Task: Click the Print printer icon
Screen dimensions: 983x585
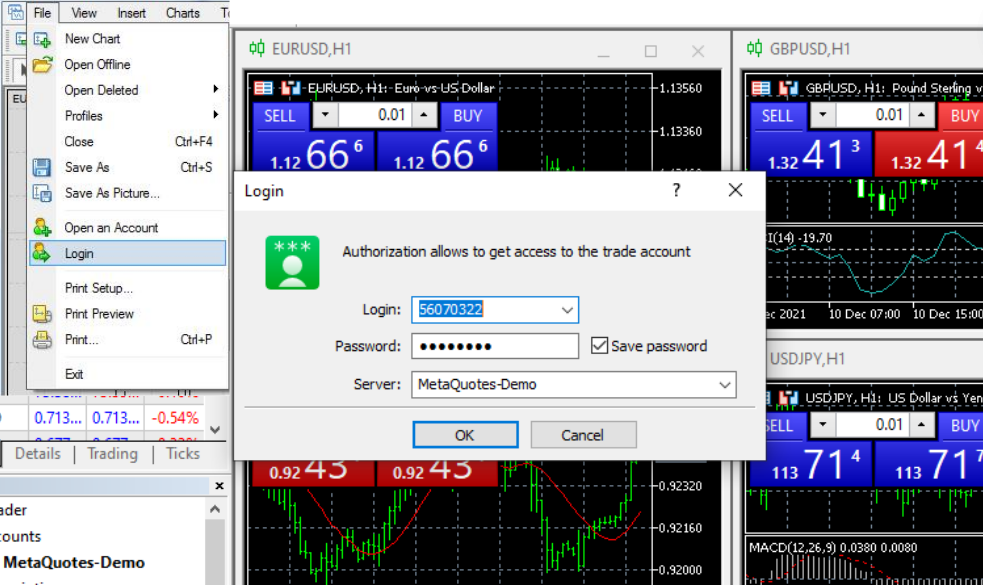Action: [42, 340]
